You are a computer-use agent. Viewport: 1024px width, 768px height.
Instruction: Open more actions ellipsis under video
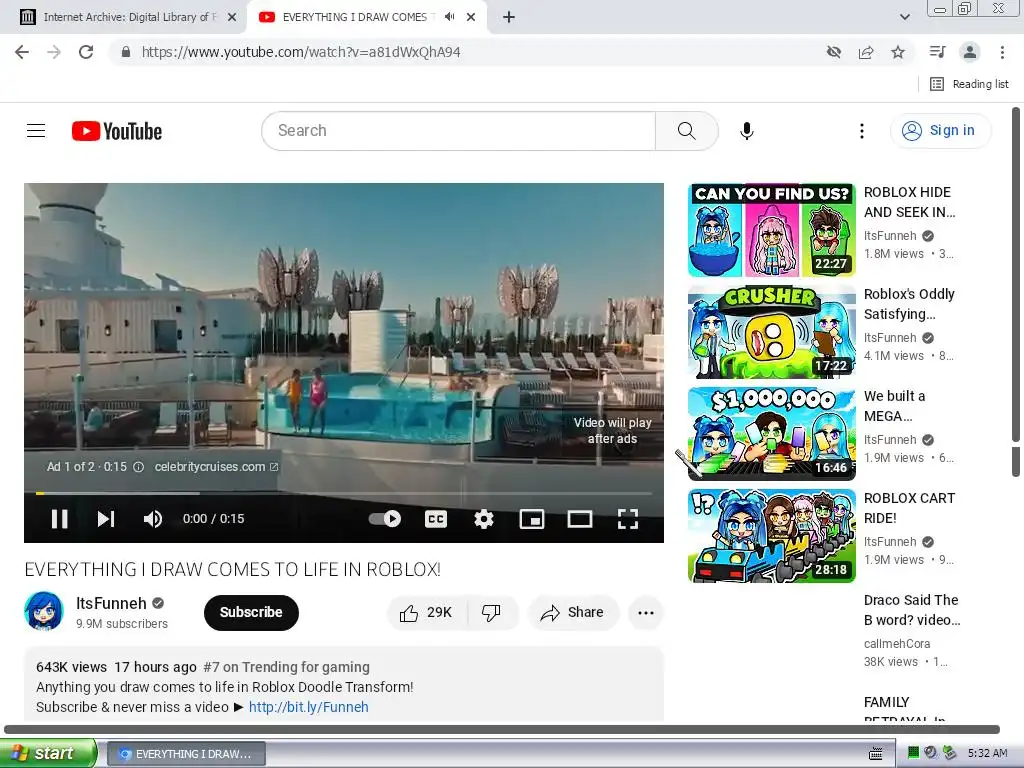645,613
